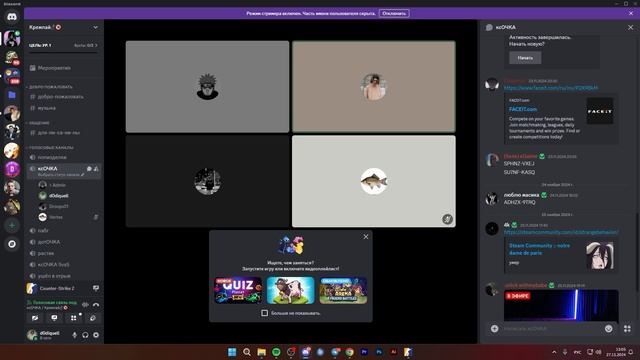The image size is (640, 360).
Task: Mute microphone in user panel
Action: point(74,335)
